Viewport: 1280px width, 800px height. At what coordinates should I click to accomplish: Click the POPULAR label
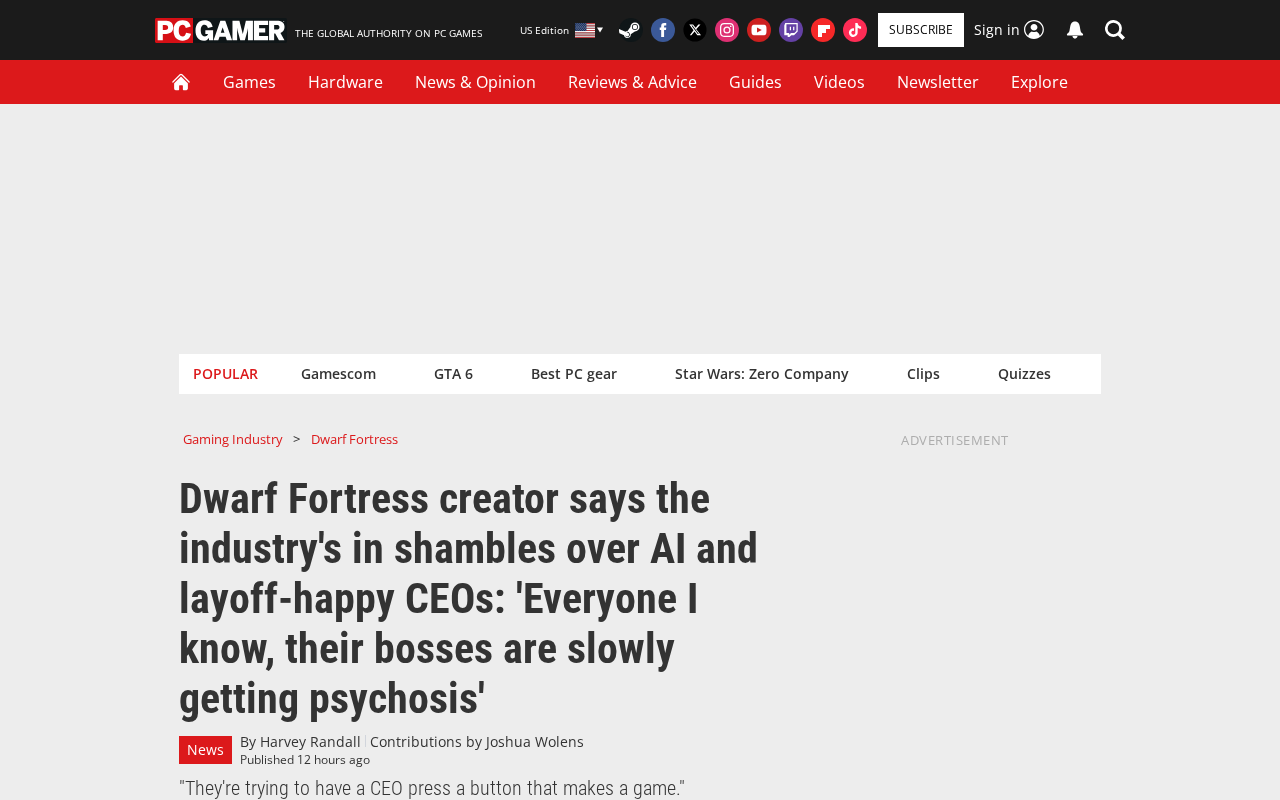coord(225,374)
